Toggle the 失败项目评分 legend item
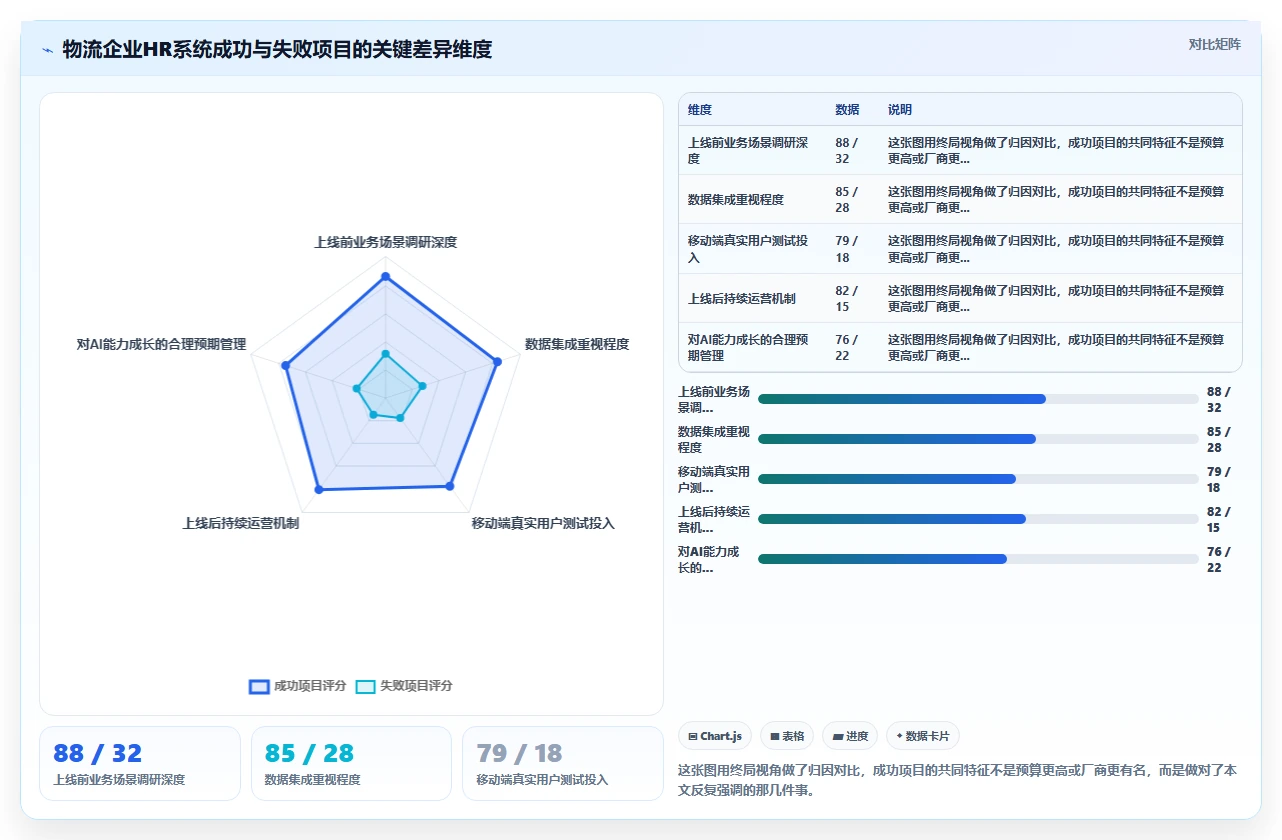This screenshot has height=840, width=1282. [404, 686]
